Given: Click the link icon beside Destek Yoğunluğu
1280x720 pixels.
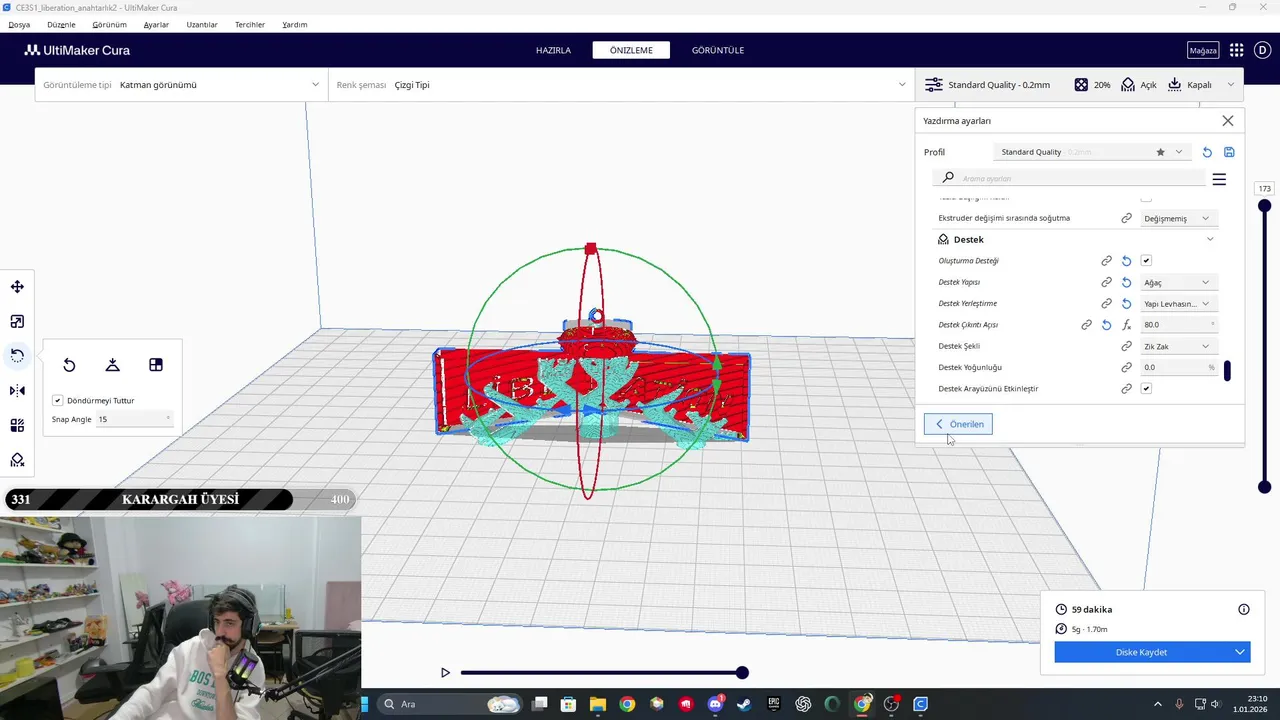Looking at the screenshot, I should (x=1126, y=367).
